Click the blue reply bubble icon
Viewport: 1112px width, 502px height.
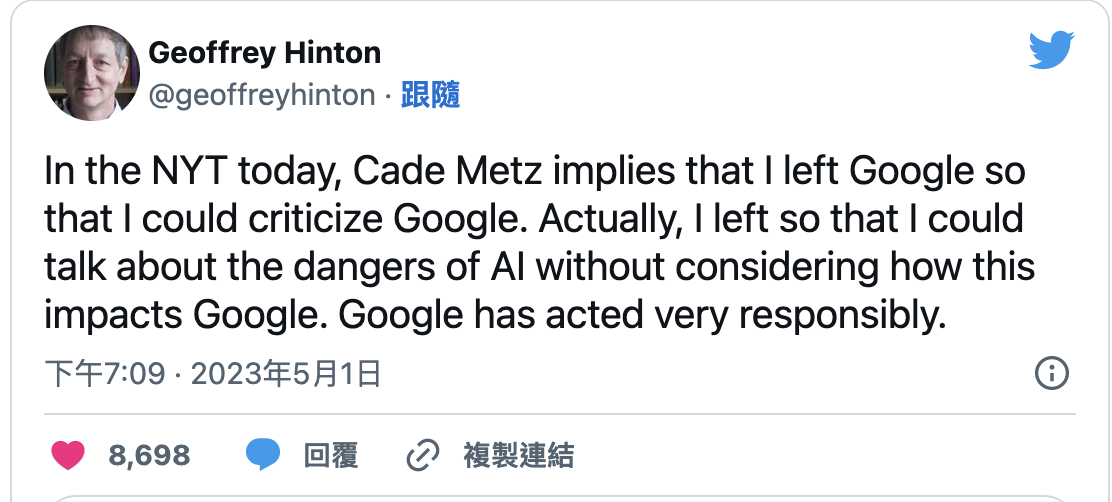point(263,456)
